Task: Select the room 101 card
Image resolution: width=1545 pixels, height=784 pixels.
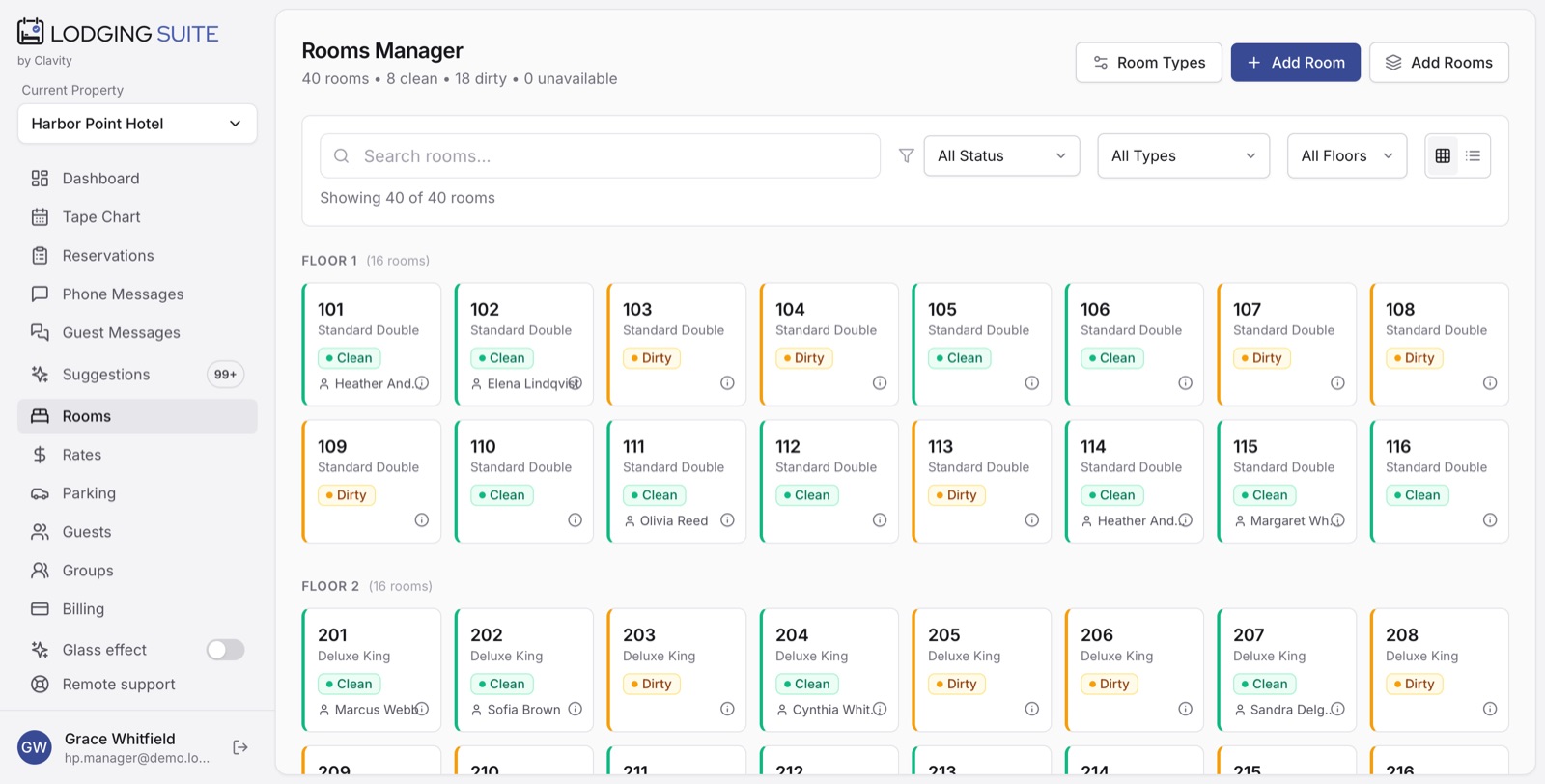Action: tap(372, 344)
